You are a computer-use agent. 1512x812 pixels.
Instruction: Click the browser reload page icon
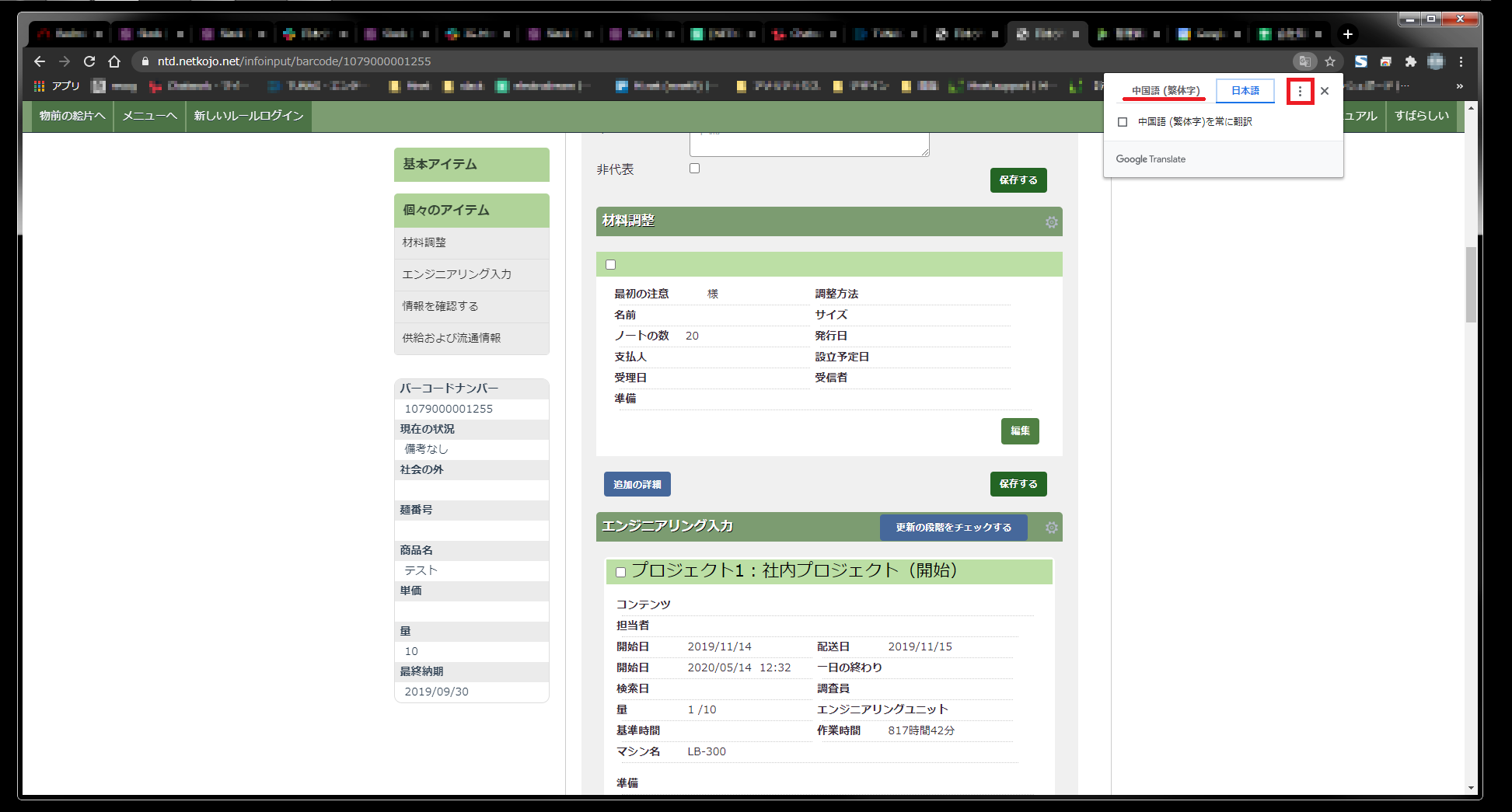89,61
